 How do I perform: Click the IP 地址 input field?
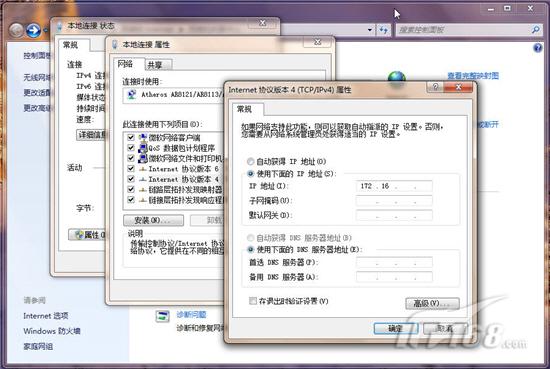click(394, 186)
